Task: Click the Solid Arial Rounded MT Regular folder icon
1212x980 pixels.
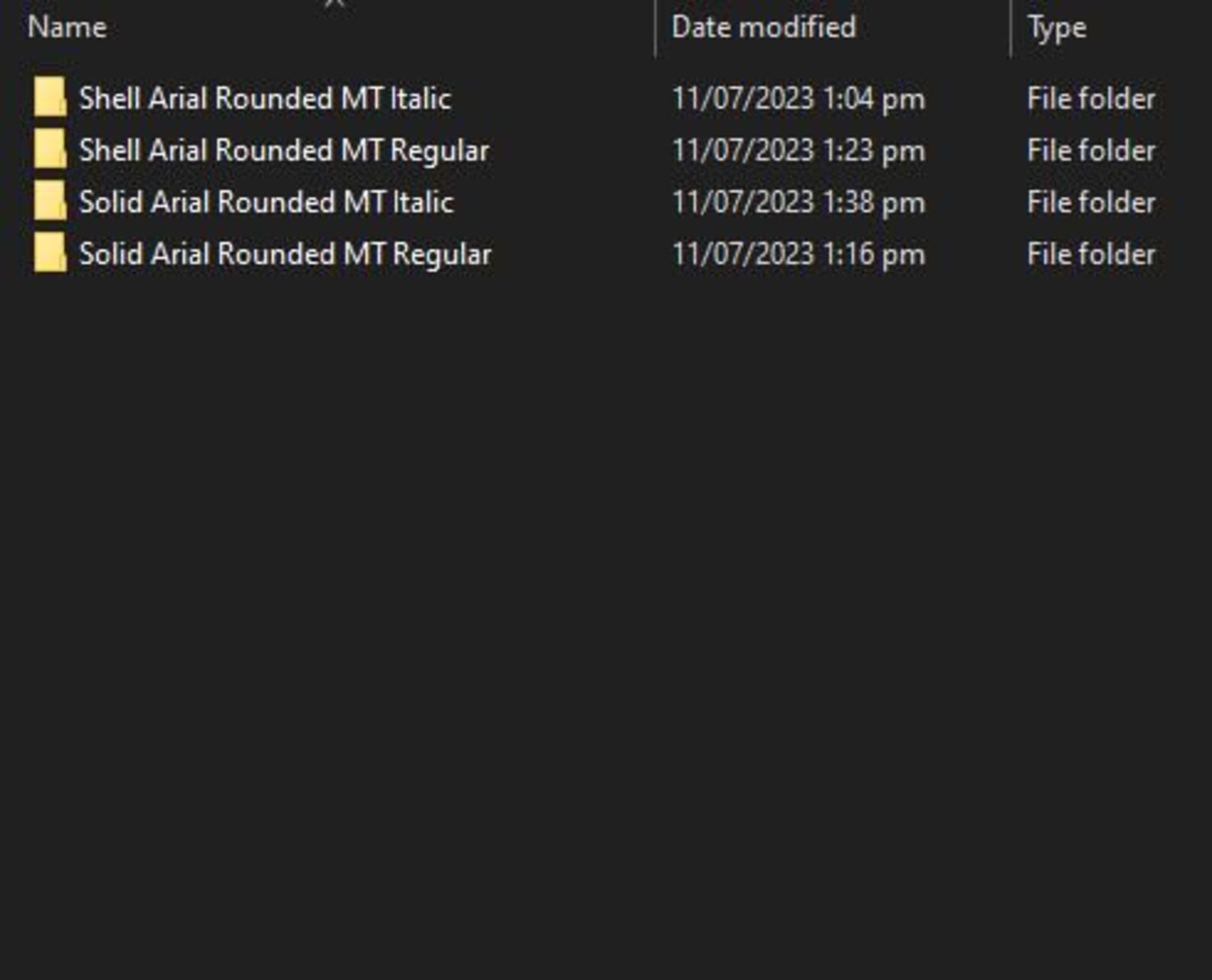Action: coord(50,253)
